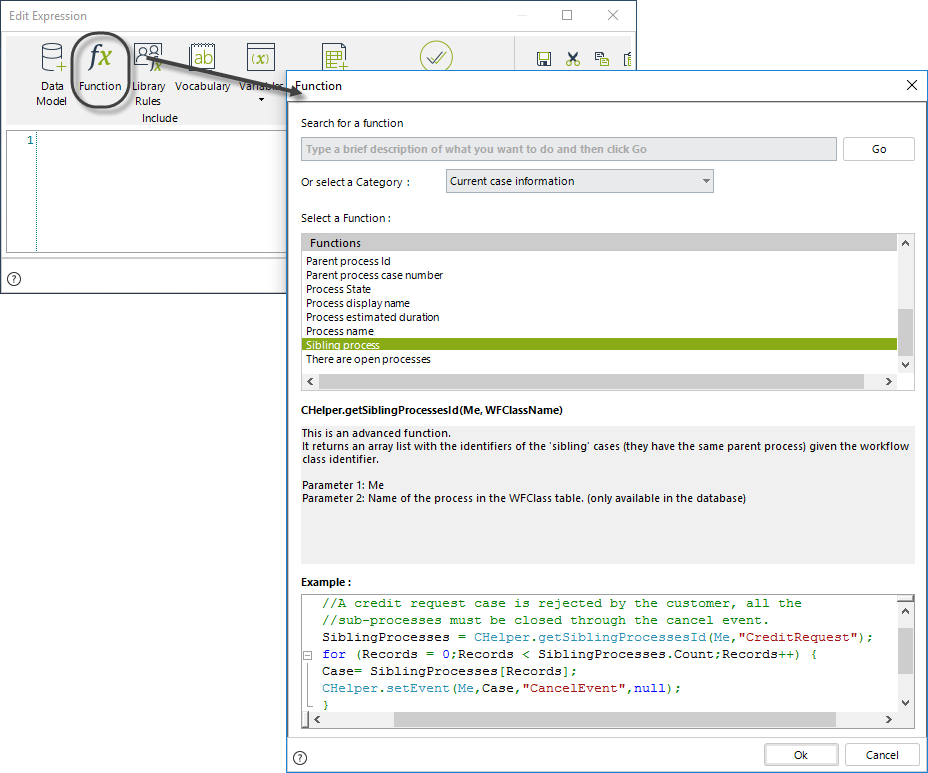Viewport: 928px width, 773px height.
Task: Click function list scroll up arrow
Action: tap(905, 243)
